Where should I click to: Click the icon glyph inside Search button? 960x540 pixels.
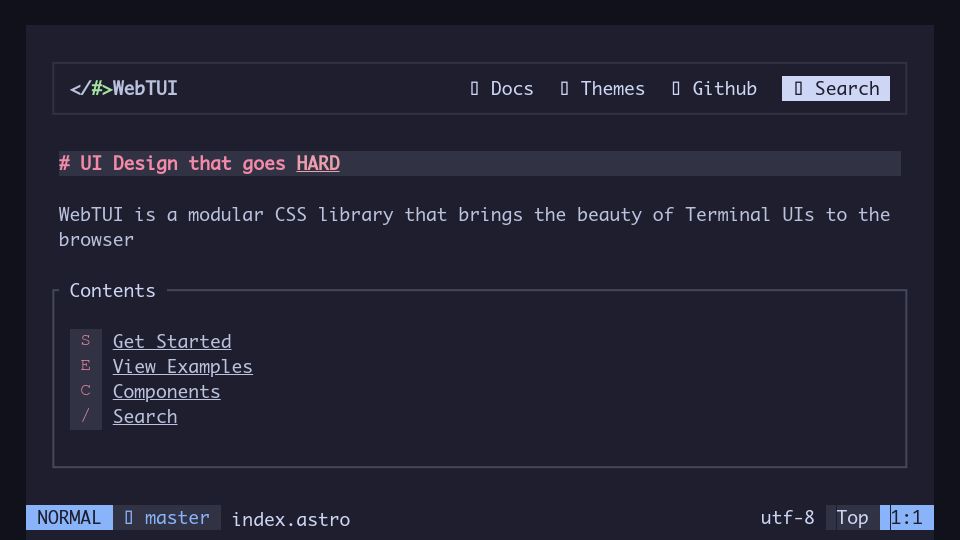pos(798,89)
